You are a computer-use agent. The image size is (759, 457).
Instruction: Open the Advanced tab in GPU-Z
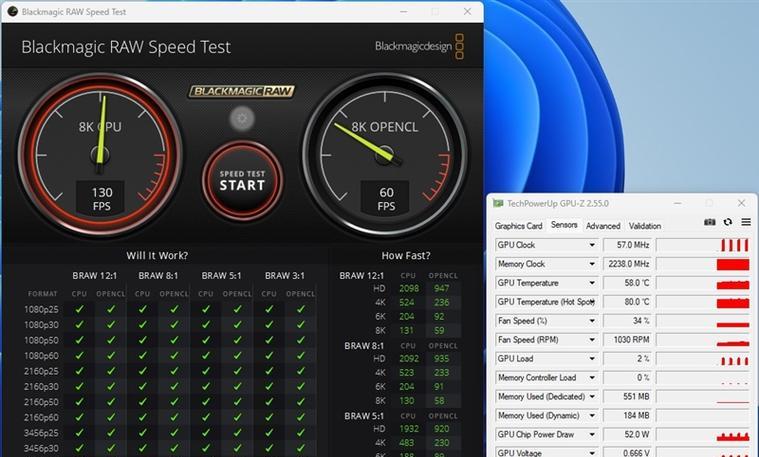pos(603,226)
